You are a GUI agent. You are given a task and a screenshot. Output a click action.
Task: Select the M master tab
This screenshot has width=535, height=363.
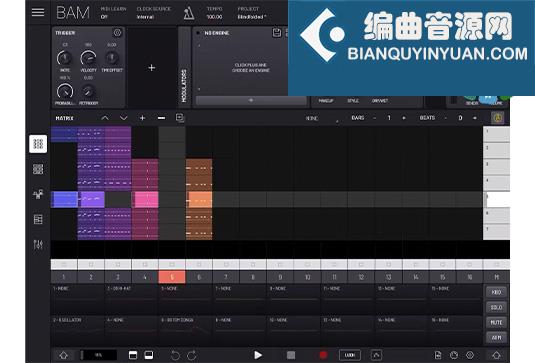pyautogui.click(x=496, y=277)
